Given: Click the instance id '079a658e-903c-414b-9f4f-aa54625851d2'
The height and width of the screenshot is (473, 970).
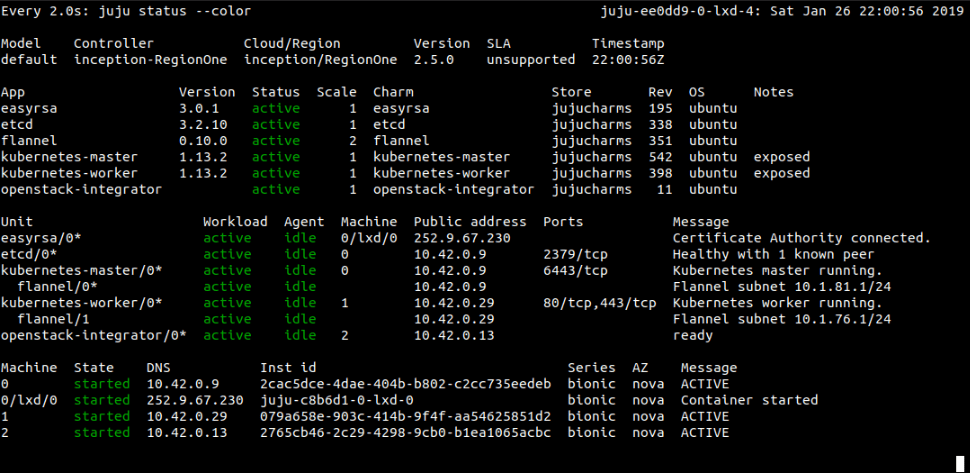Looking at the screenshot, I should click(406, 416).
